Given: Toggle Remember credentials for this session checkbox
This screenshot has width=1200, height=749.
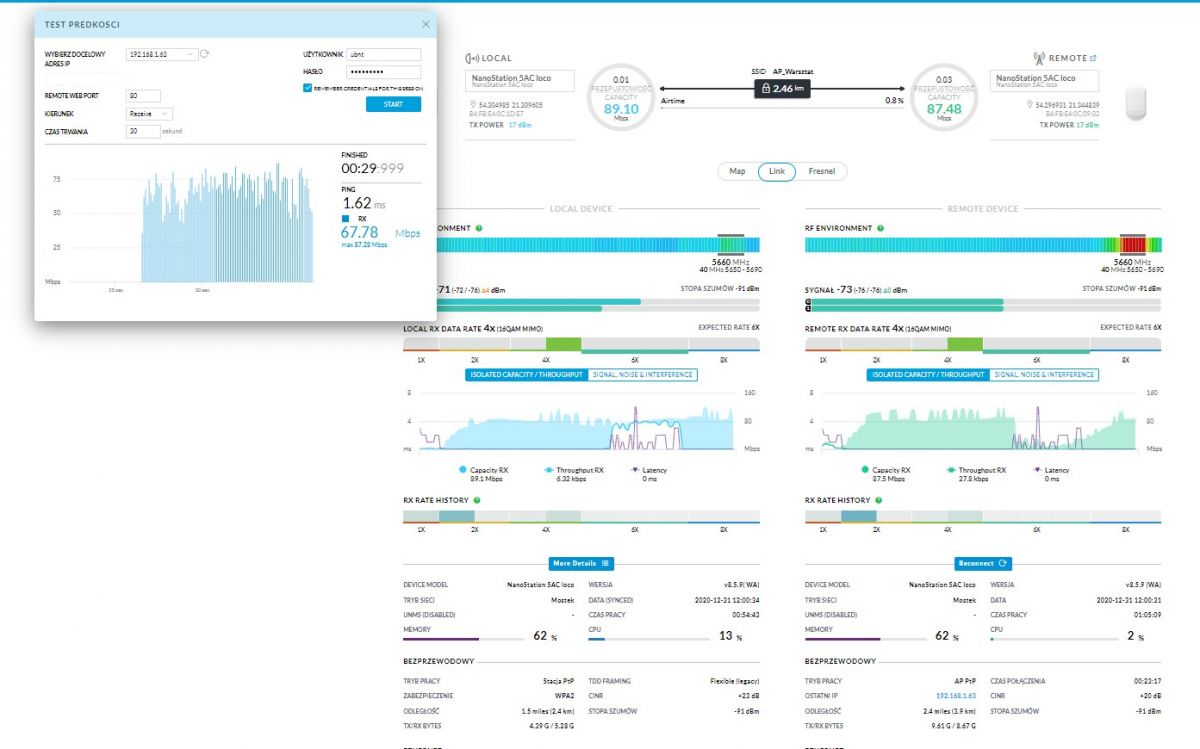Looking at the screenshot, I should [x=307, y=88].
